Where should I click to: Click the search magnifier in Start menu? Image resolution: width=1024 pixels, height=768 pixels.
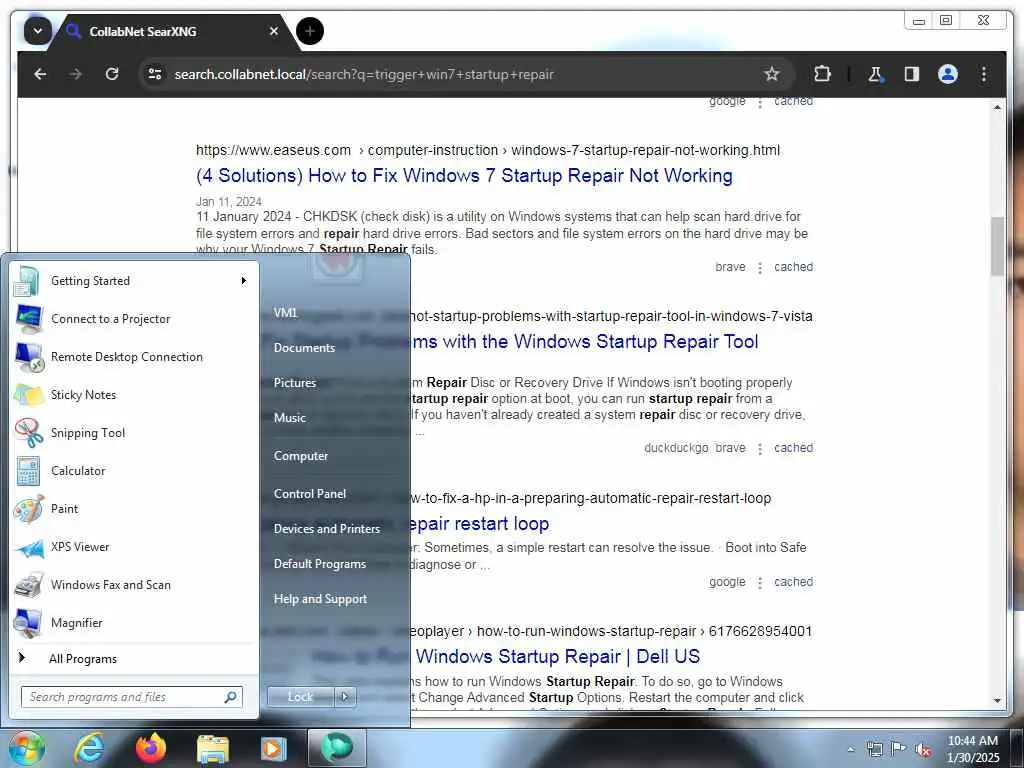(x=231, y=697)
